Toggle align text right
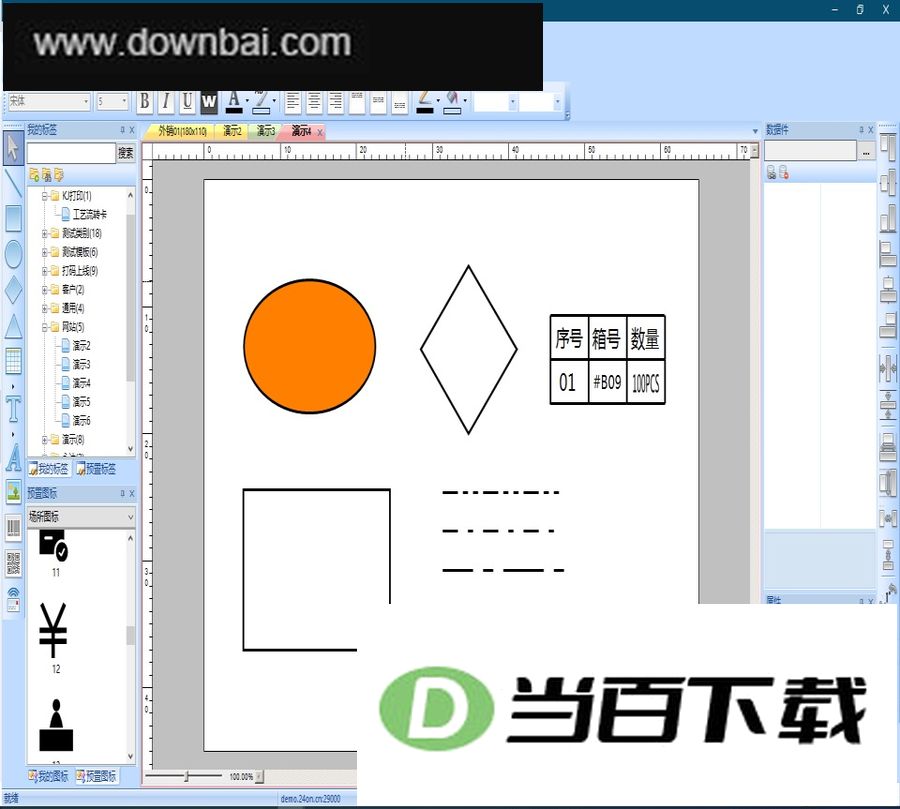The image size is (900, 809). click(336, 102)
